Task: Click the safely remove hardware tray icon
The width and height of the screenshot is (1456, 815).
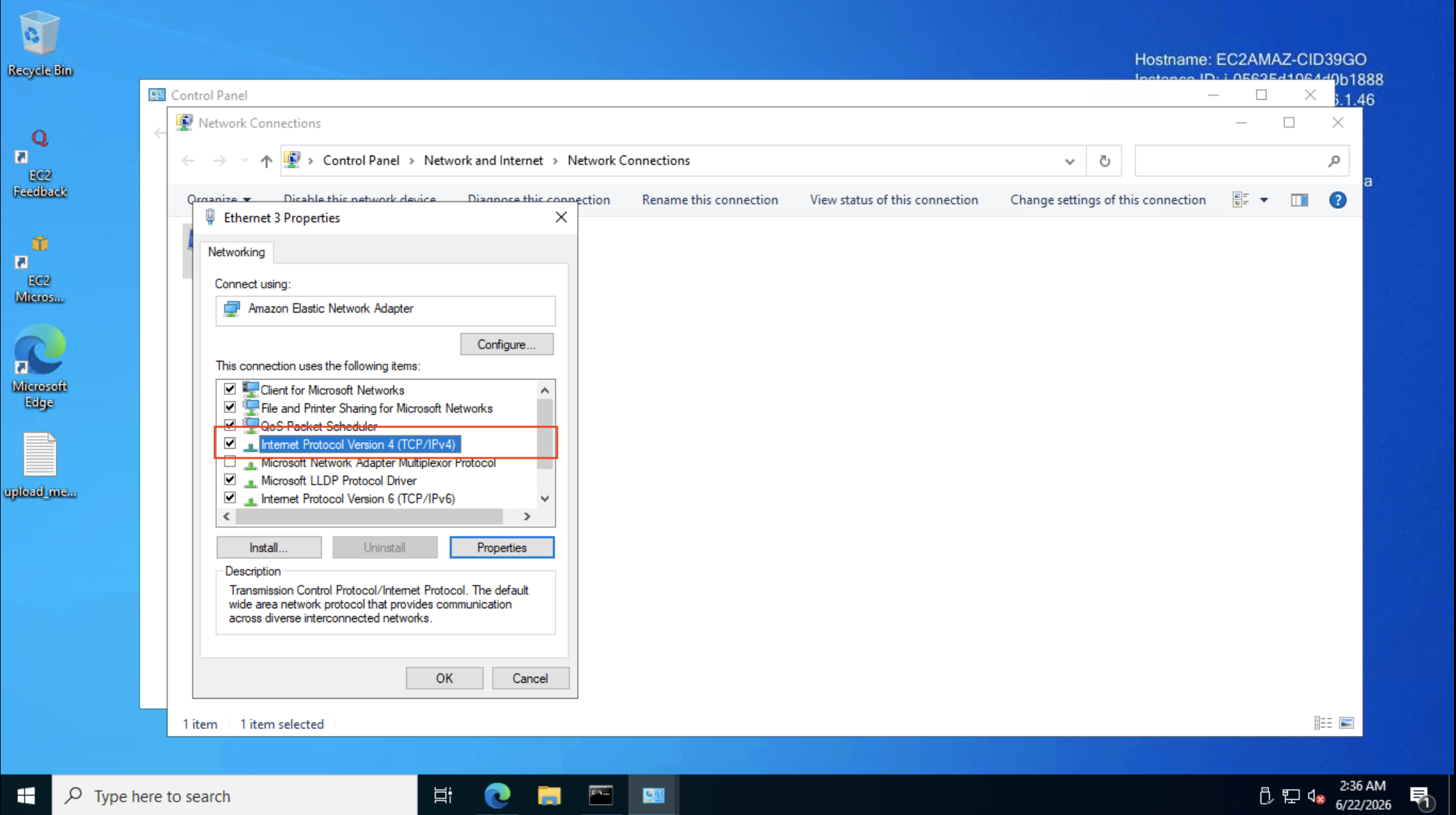Action: pyautogui.click(x=1265, y=796)
